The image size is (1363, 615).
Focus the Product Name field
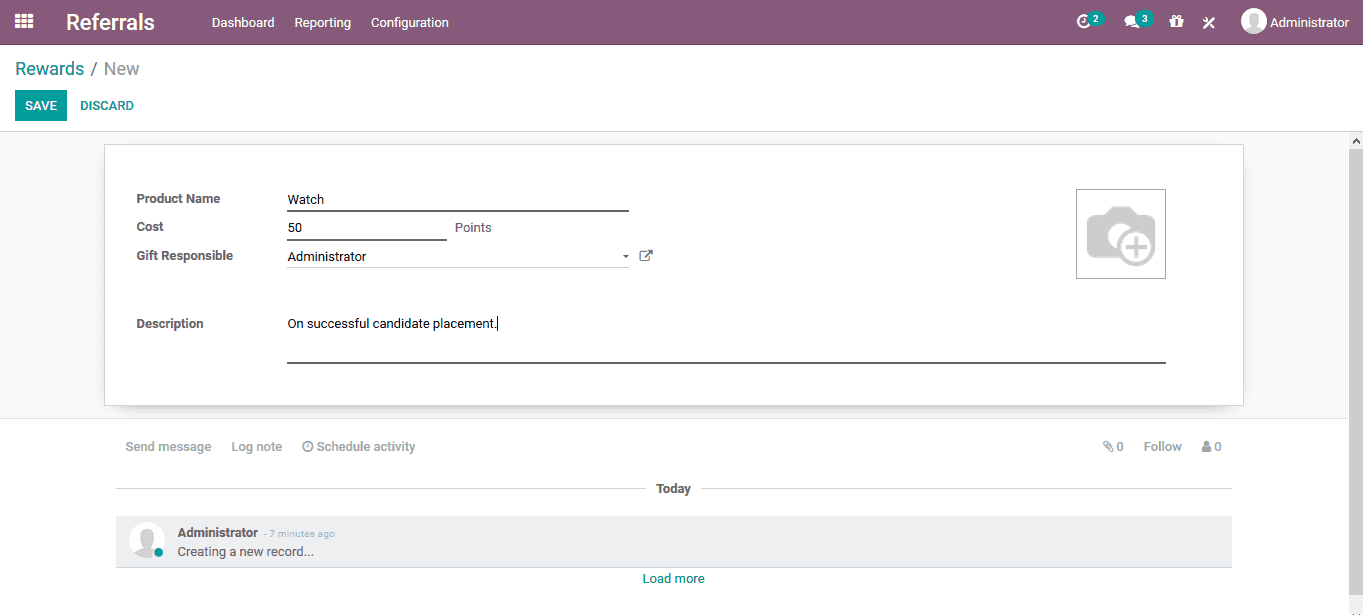(458, 200)
